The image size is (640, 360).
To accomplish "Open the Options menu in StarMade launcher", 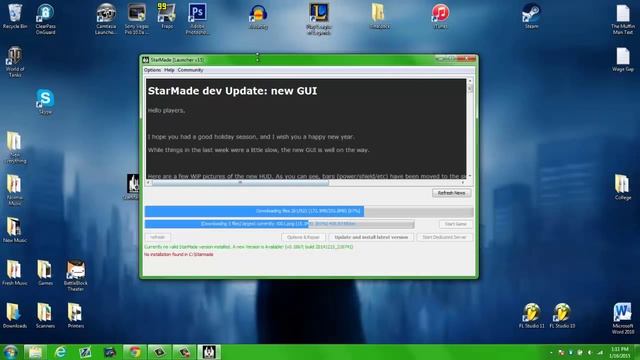I will click(152, 70).
